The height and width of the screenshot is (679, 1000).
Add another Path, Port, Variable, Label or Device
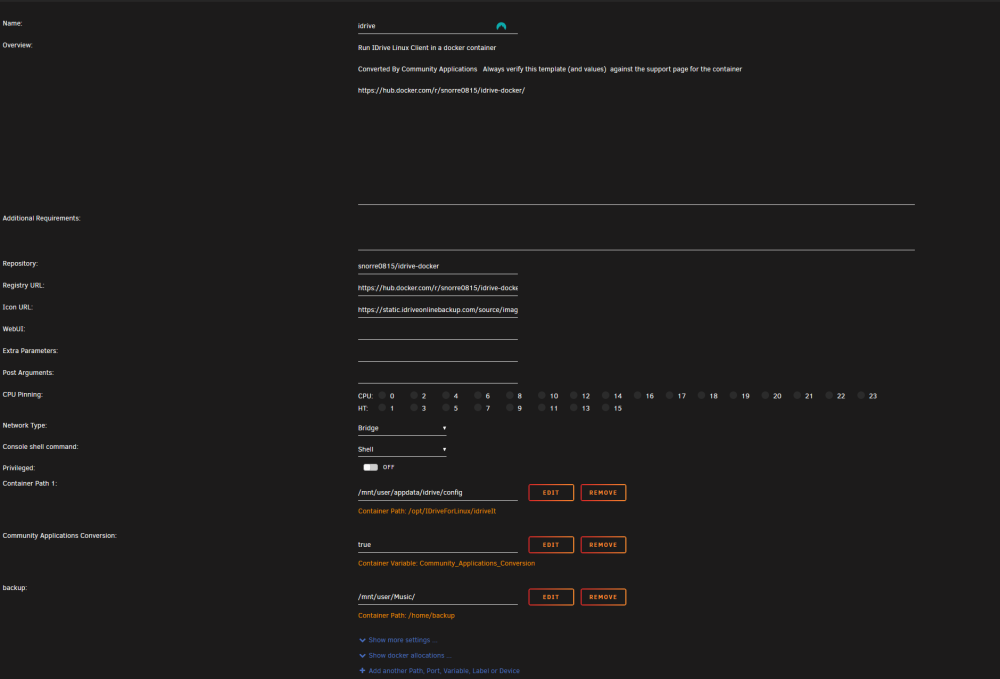[439, 671]
